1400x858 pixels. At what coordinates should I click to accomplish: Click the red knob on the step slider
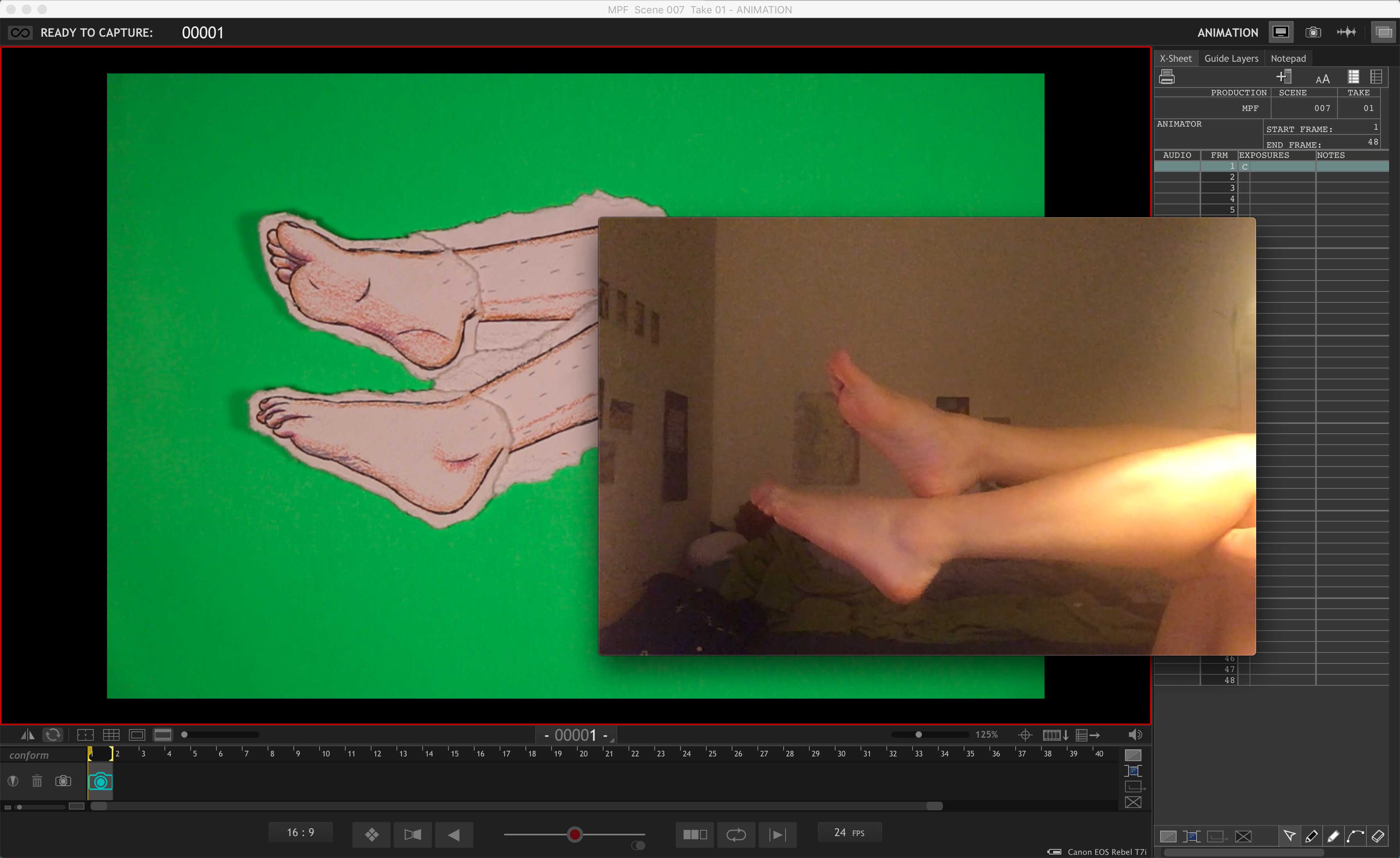coord(575,835)
